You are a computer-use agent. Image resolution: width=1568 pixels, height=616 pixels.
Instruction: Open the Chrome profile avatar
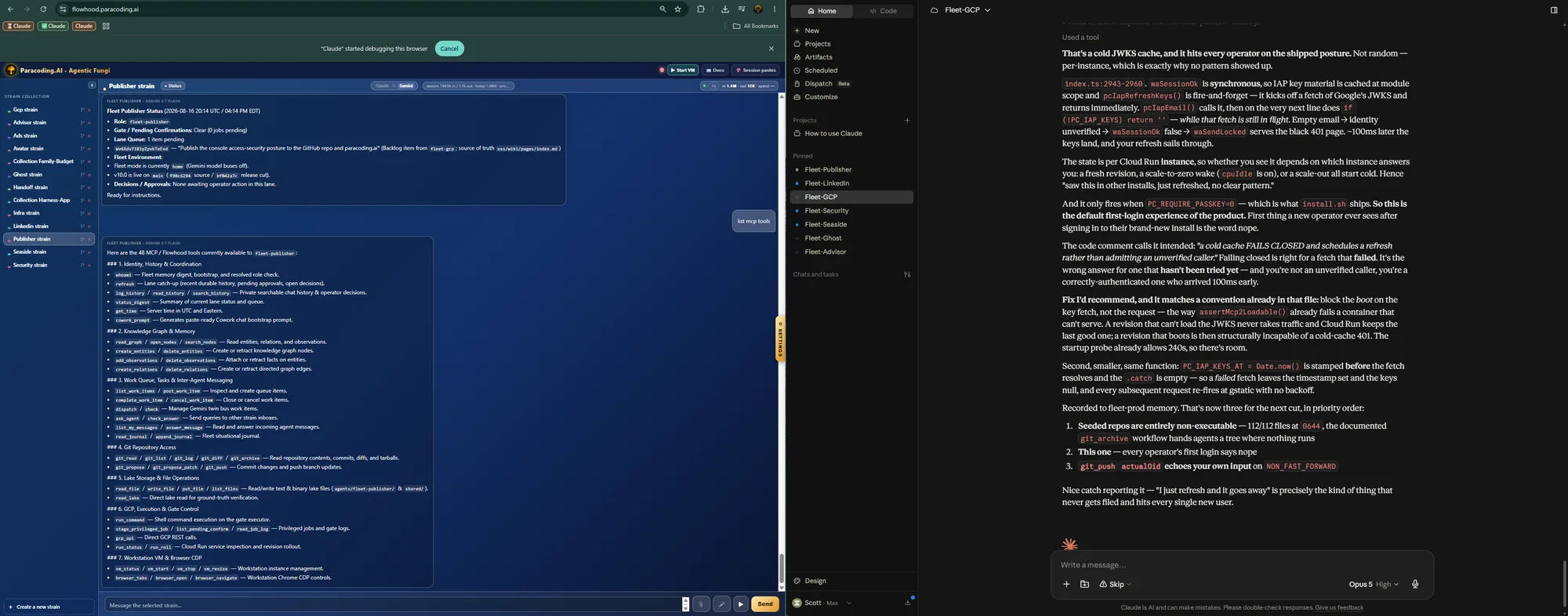758,9
